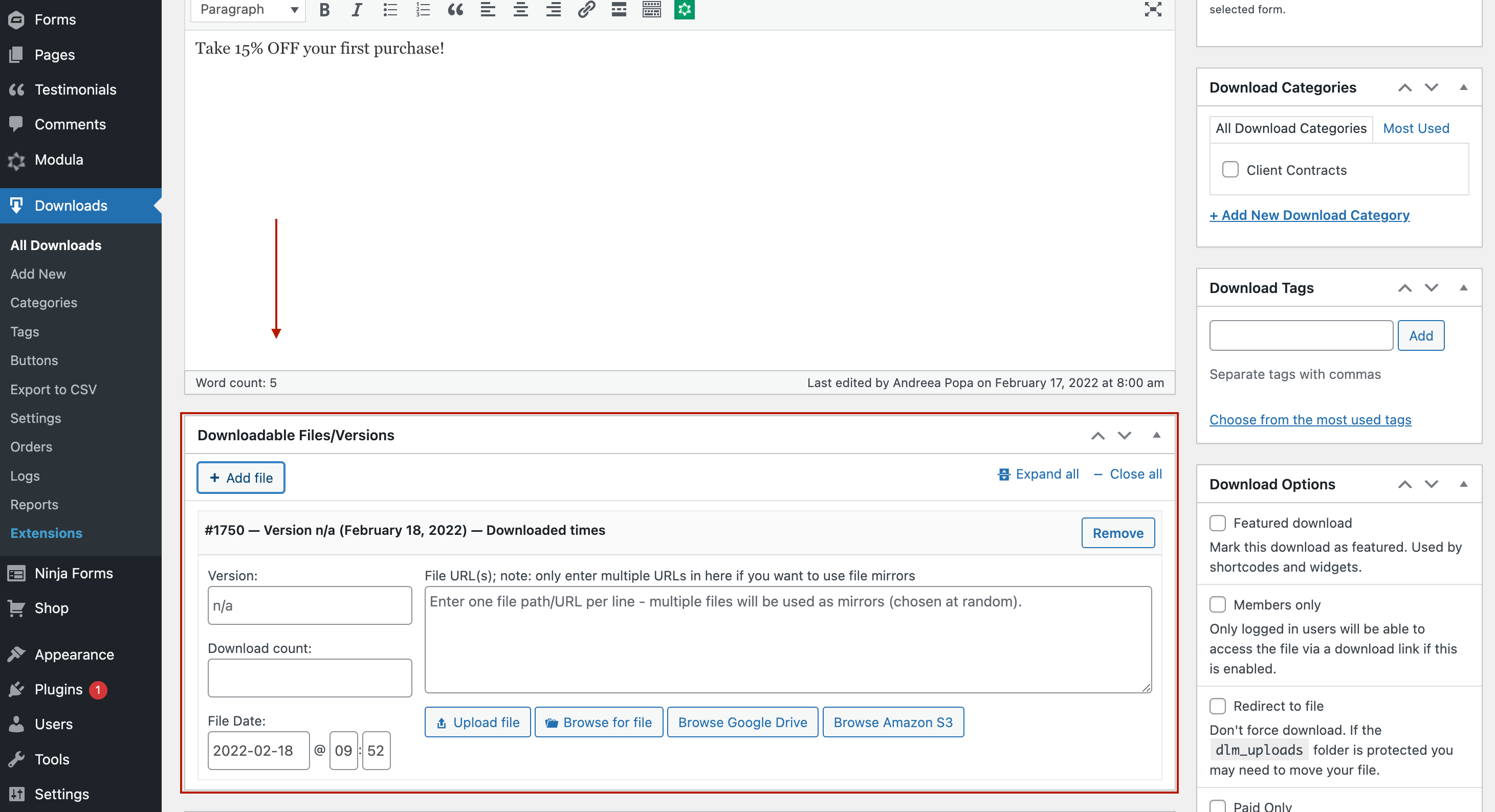Click Choose from the most used tags
Viewport: 1495px width, 812px height.
[x=1310, y=418]
